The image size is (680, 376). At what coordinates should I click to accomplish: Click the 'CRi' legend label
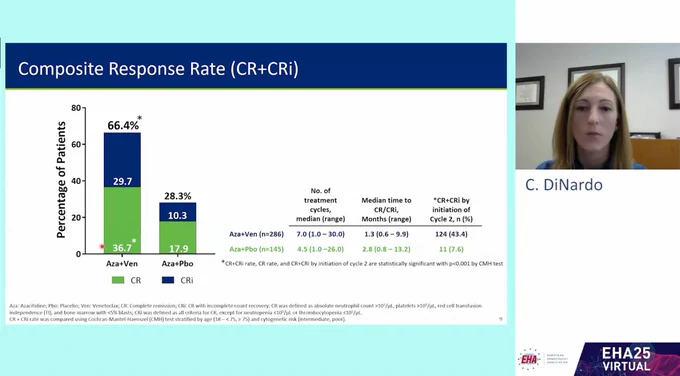[x=187, y=280]
